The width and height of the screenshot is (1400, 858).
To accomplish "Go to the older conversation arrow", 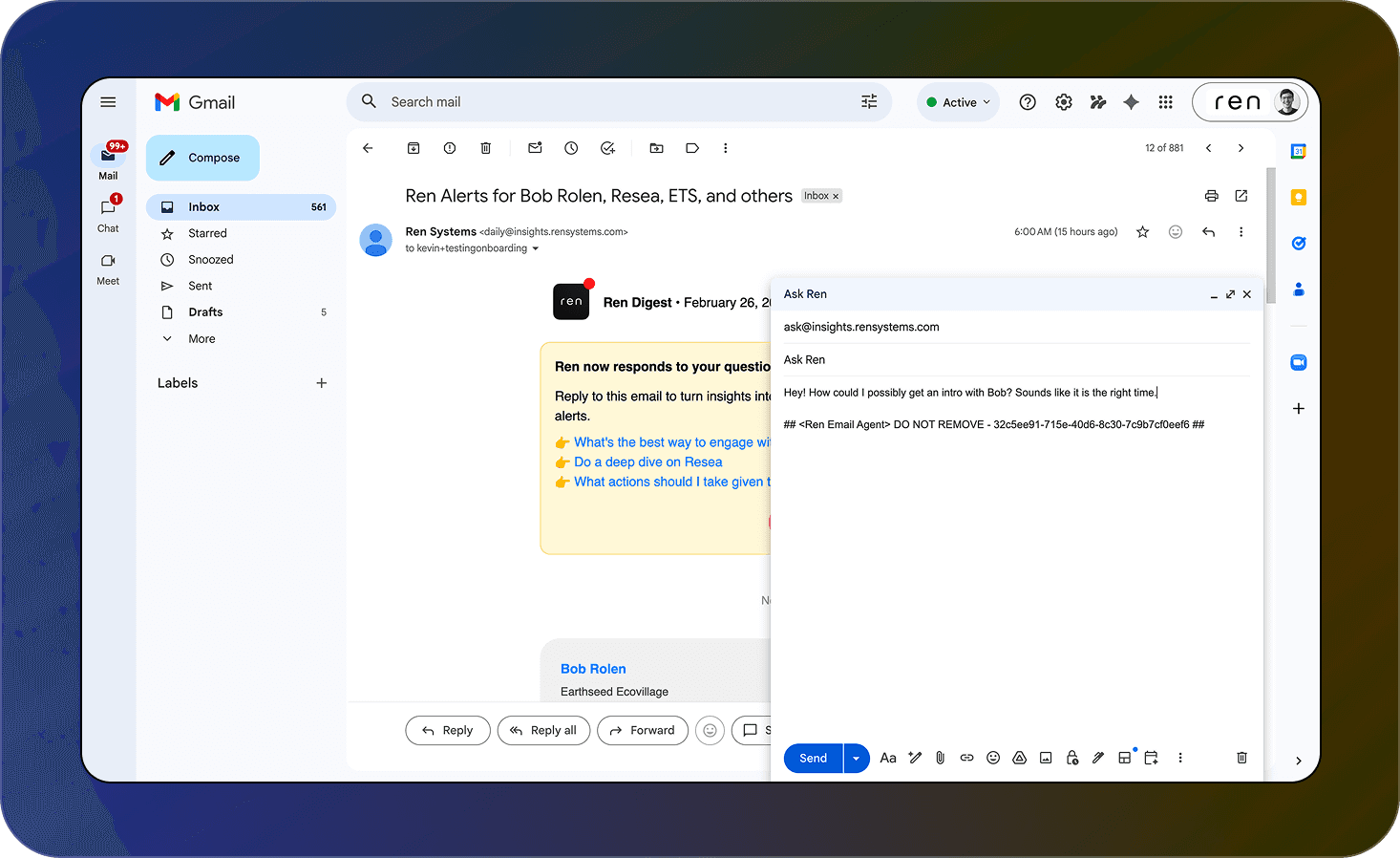I will coord(1241,148).
